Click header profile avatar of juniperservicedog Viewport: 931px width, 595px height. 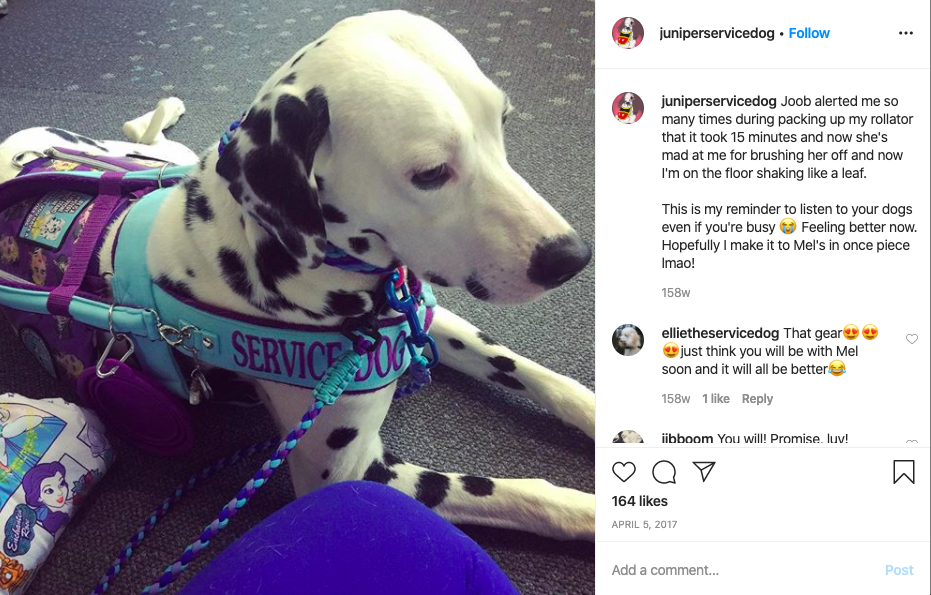pyautogui.click(x=628, y=33)
